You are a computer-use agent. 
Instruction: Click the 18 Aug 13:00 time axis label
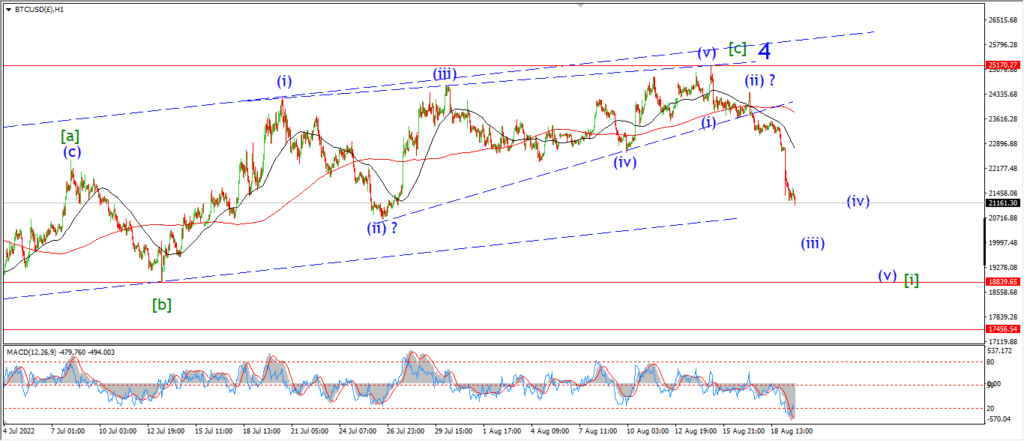pos(794,432)
